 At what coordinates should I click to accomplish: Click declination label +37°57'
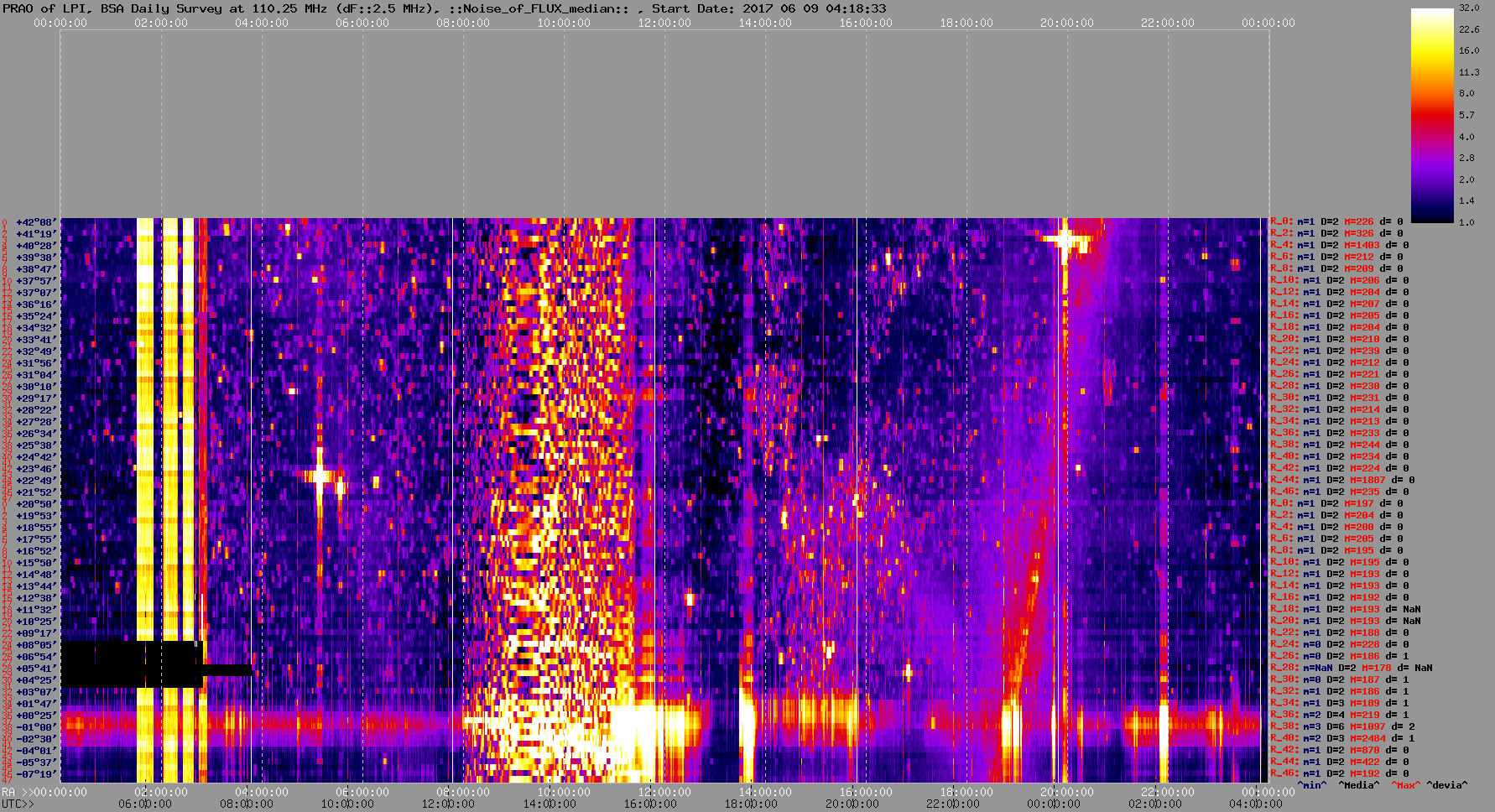tap(36, 281)
